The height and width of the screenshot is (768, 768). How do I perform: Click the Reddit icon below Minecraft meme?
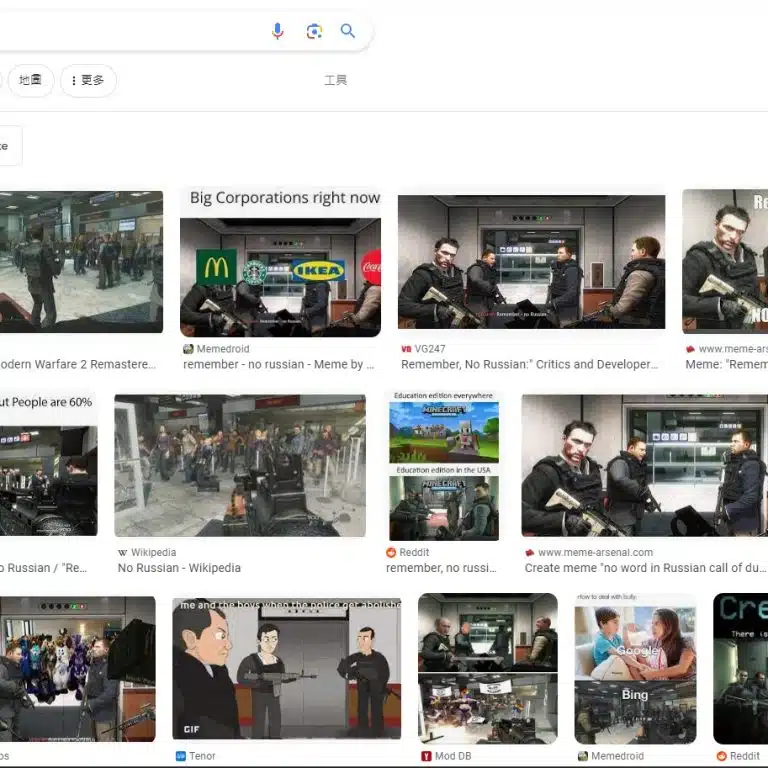click(392, 552)
